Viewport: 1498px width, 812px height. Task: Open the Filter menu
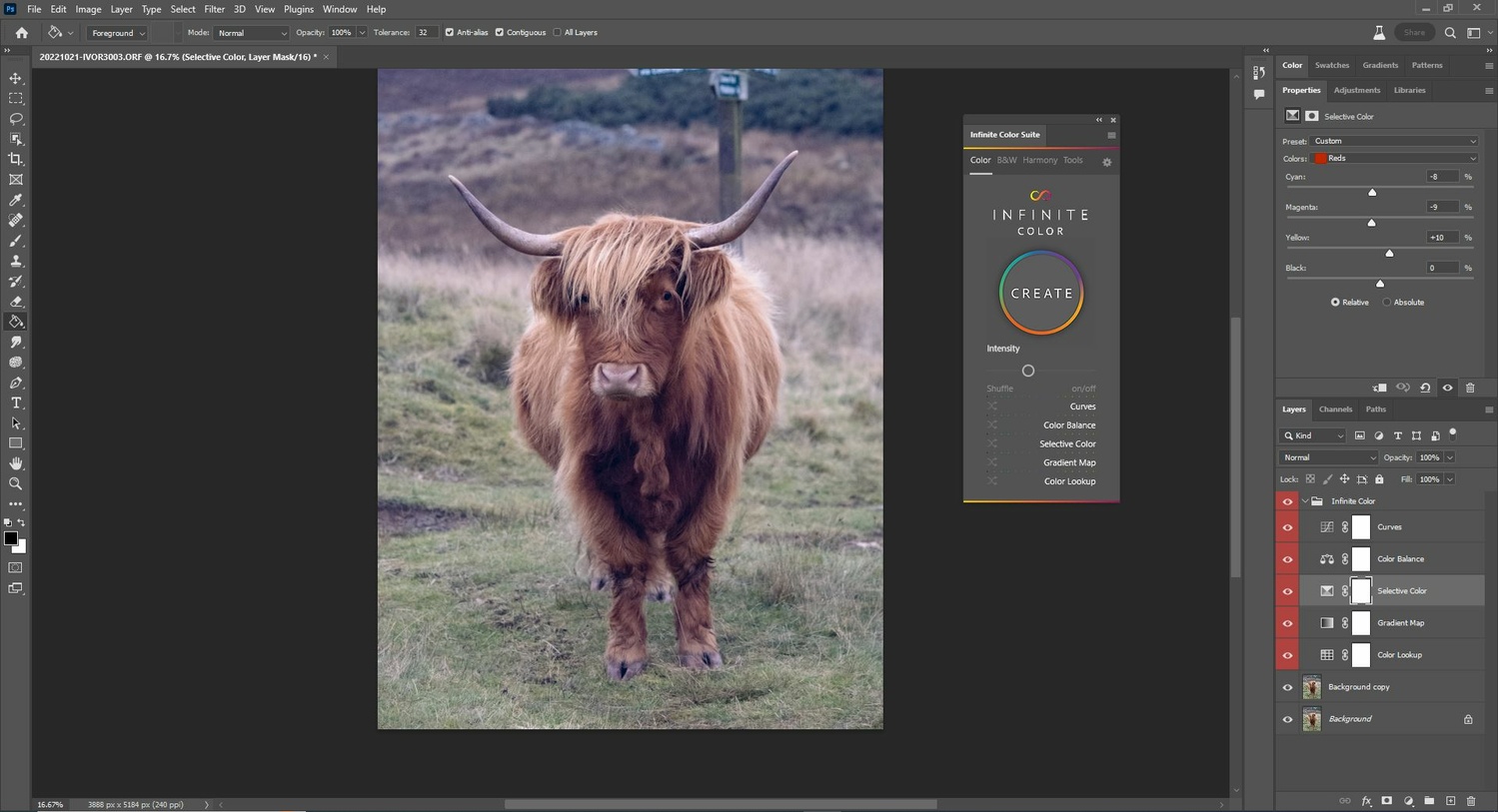tap(213, 9)
